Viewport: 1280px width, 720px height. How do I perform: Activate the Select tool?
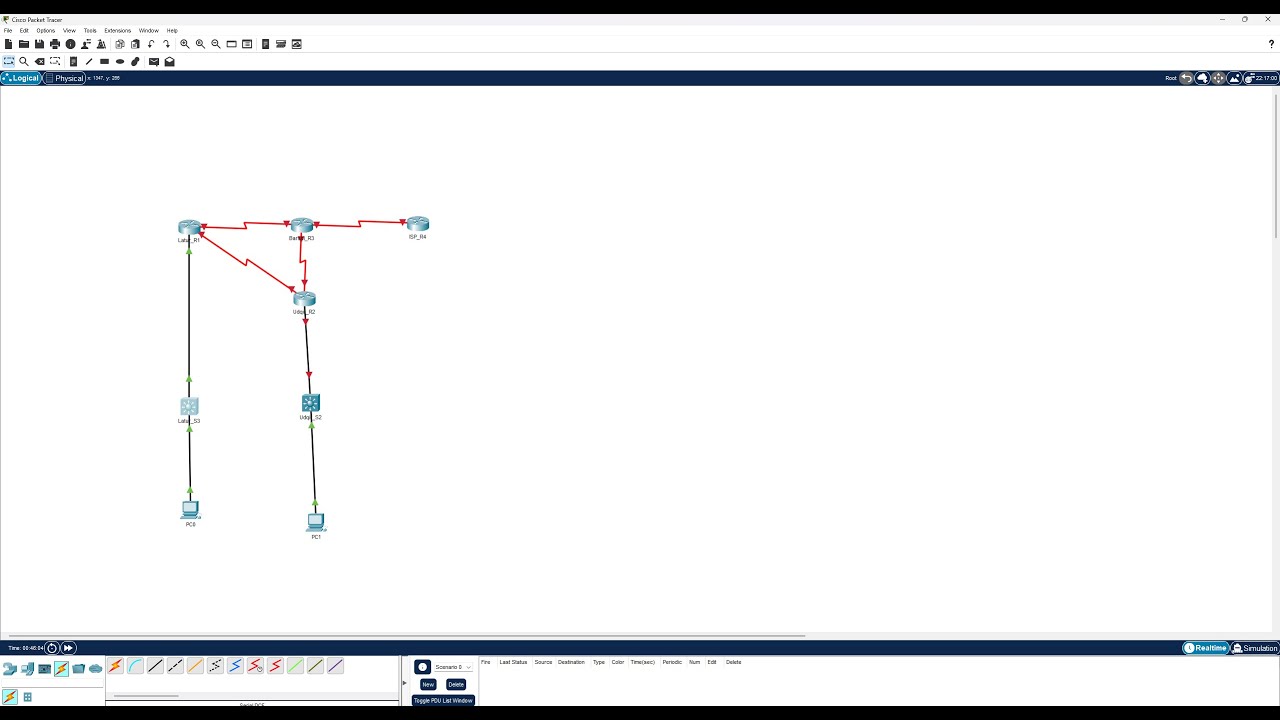click(8, 61)
